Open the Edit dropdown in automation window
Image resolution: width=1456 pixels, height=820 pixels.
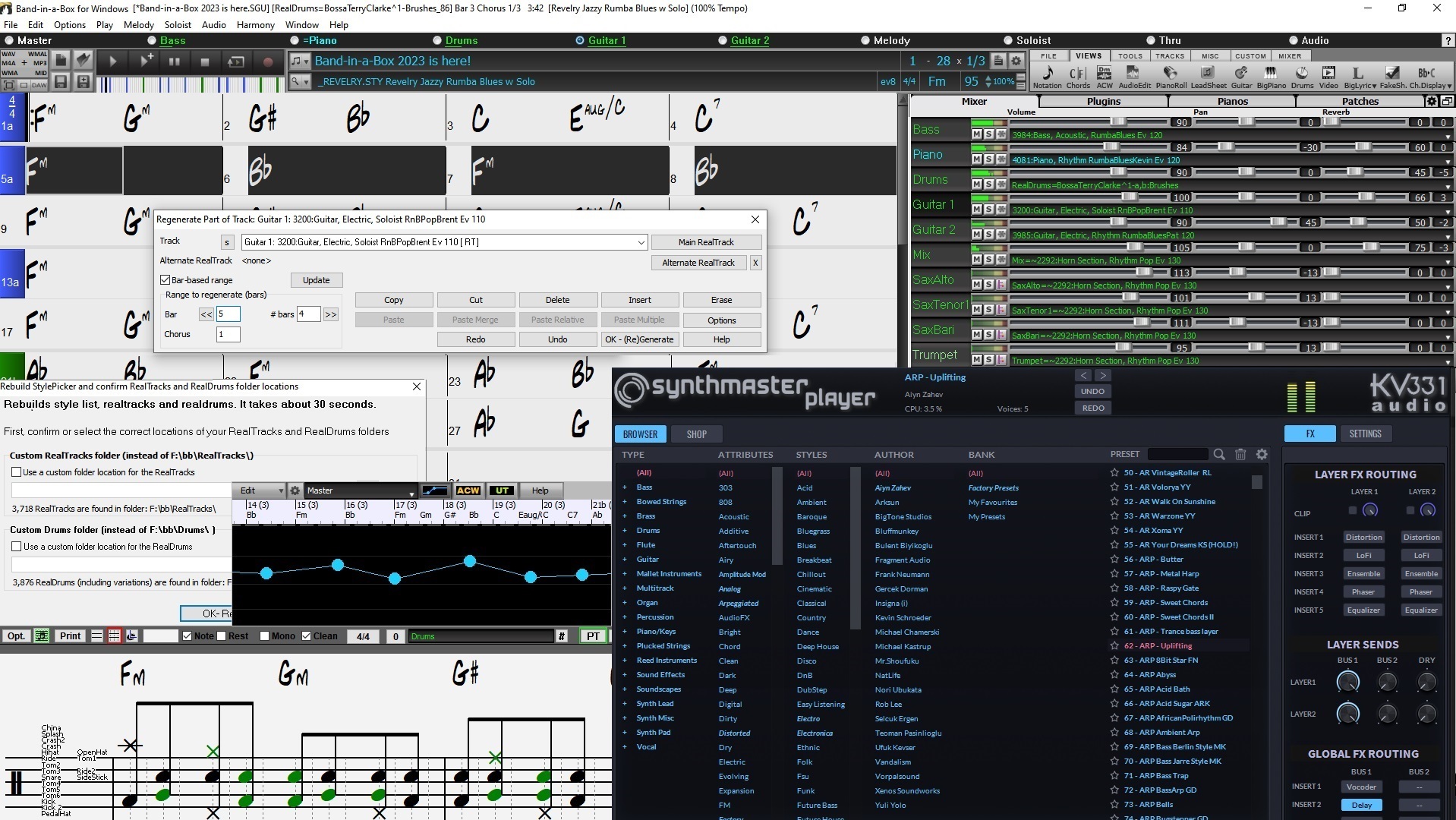tap(259, 490)
